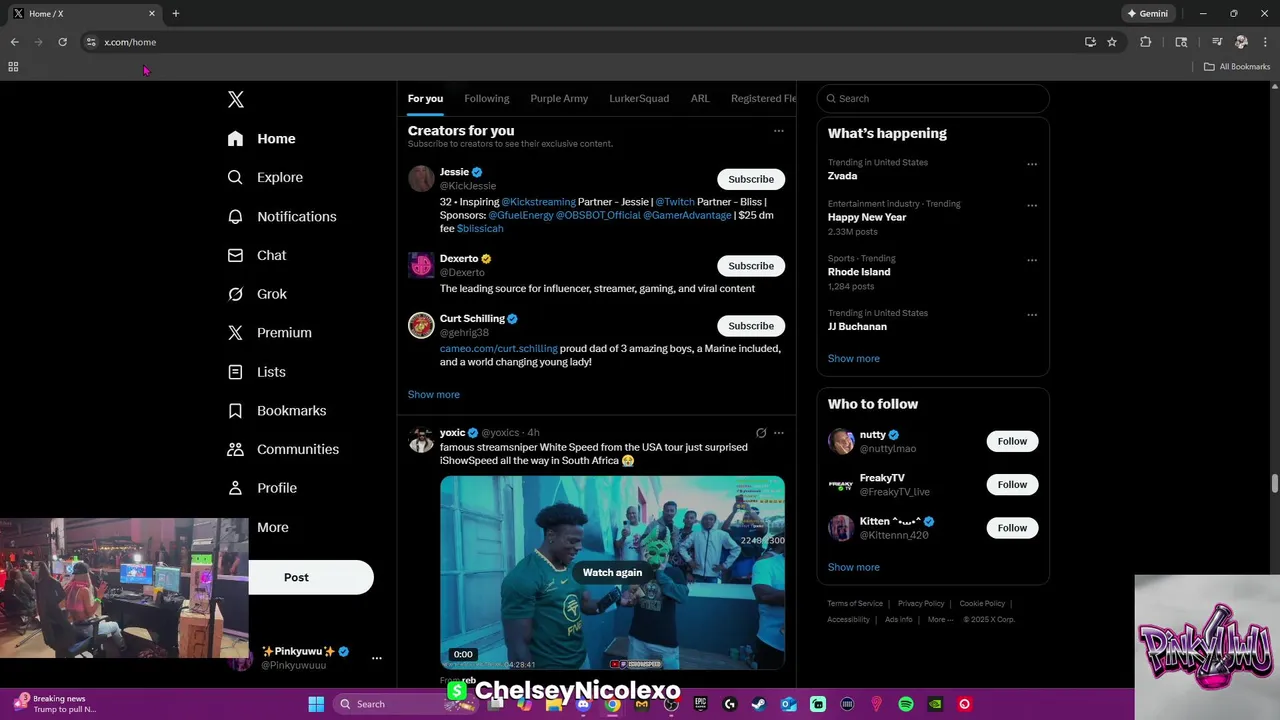Viewport: 1280px width, 720px height.
Task: Launch Grok from the sidebar
Action: (257, 294)
